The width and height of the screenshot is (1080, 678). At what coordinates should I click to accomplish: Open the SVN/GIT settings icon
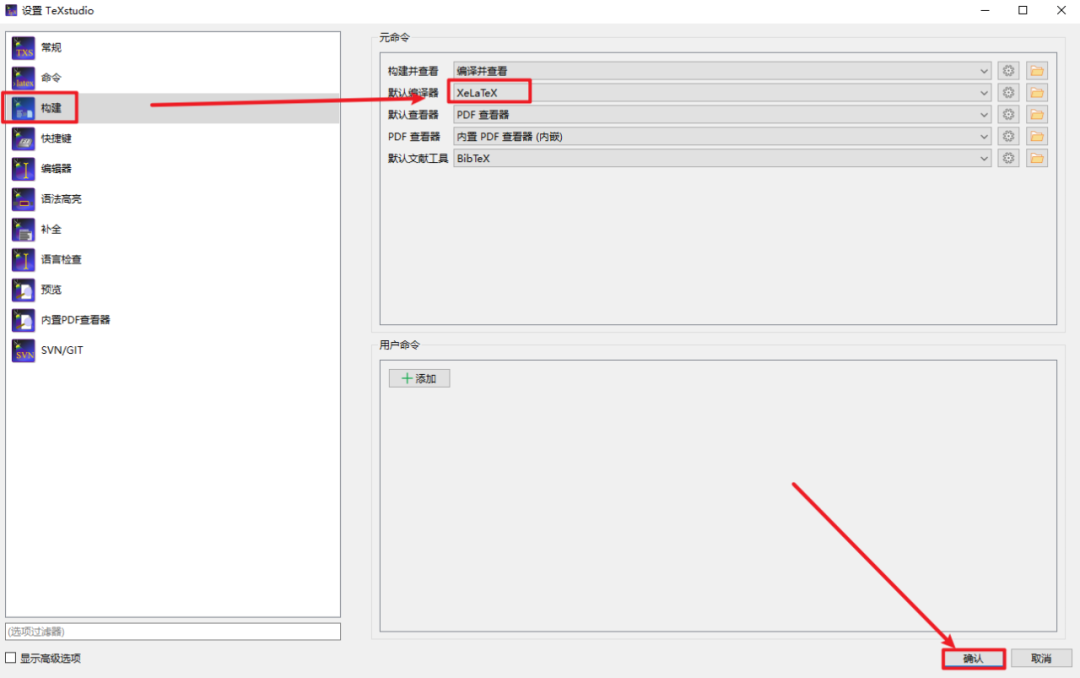point(23,351)
